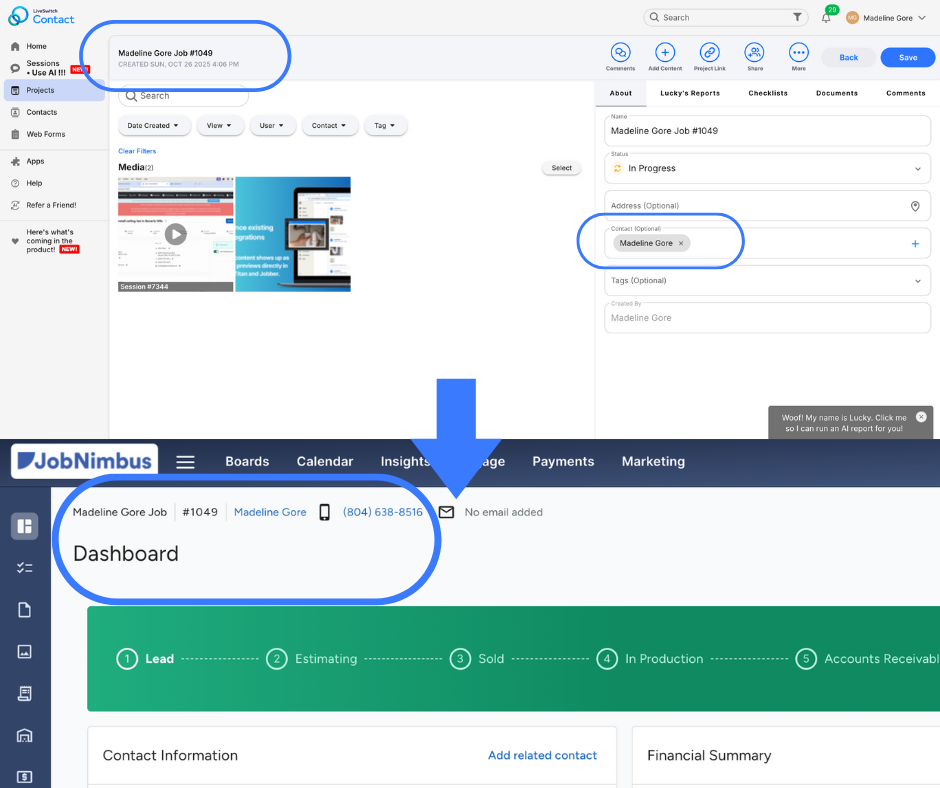Switch to Lucky's Reports tab
This screenshot has height=788, width=940.
tap(690, 94)
